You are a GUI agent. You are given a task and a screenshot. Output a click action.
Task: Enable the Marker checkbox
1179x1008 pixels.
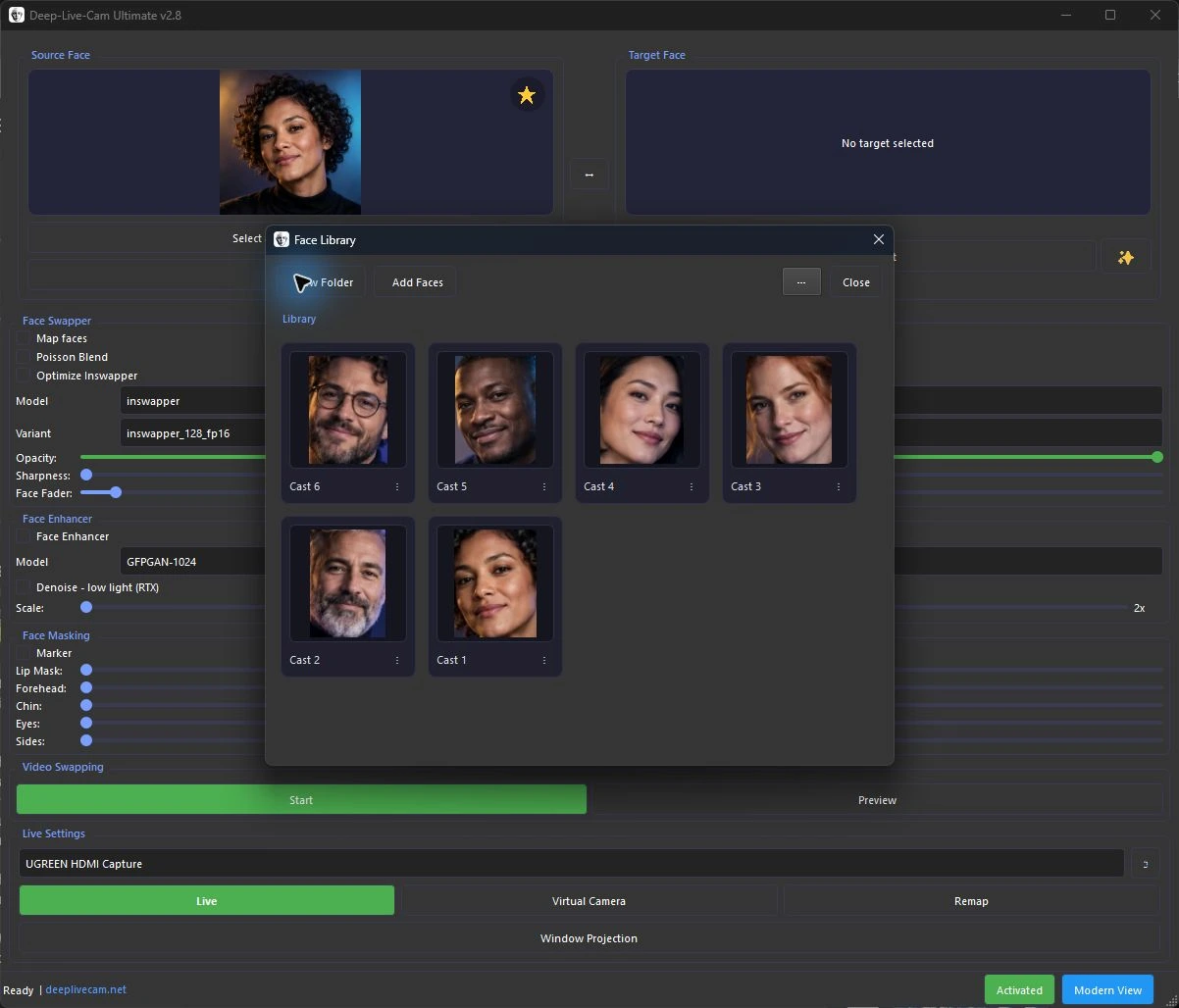(24, 653)
